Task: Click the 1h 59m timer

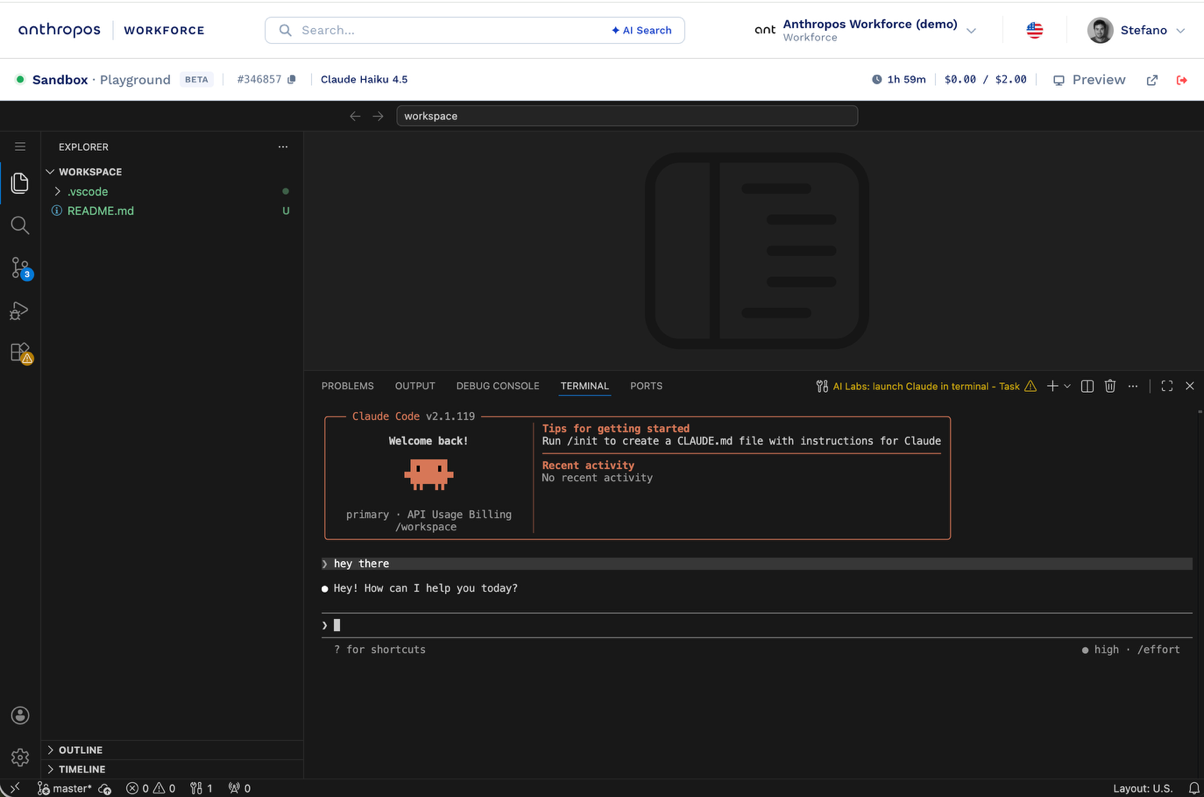Action: (898, 80)
